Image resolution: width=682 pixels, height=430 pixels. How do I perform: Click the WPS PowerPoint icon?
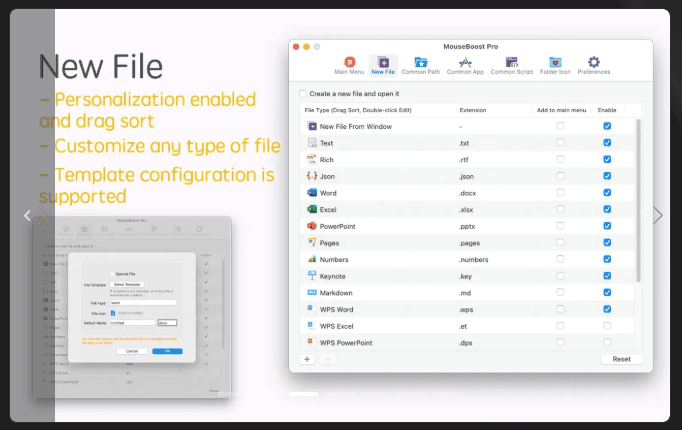[311, 342]
